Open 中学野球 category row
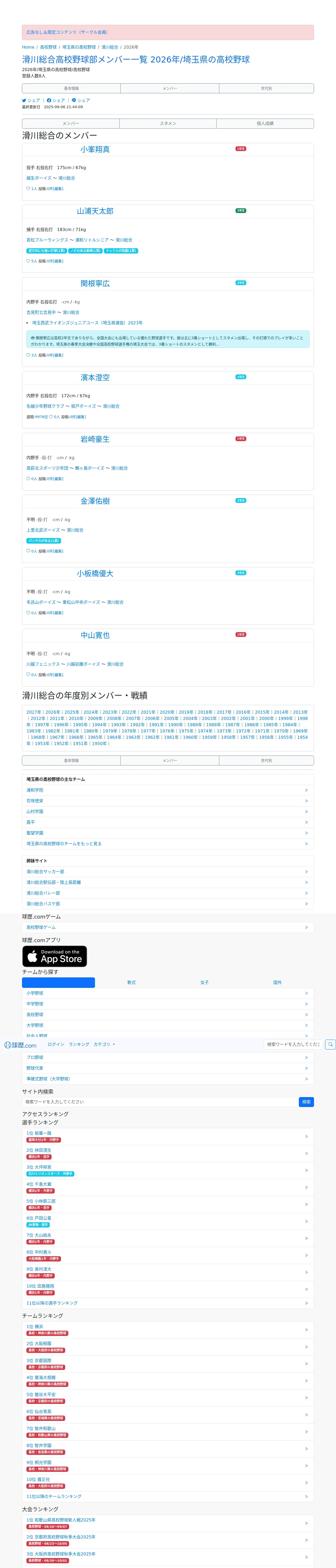The width and height of the screenshot is (336, 1568). coord(168,1004)
